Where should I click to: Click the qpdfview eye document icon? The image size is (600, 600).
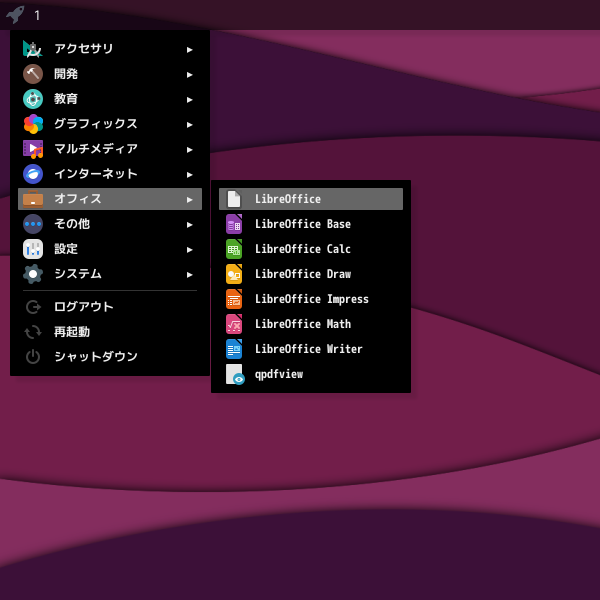click(x=235, y=374)
